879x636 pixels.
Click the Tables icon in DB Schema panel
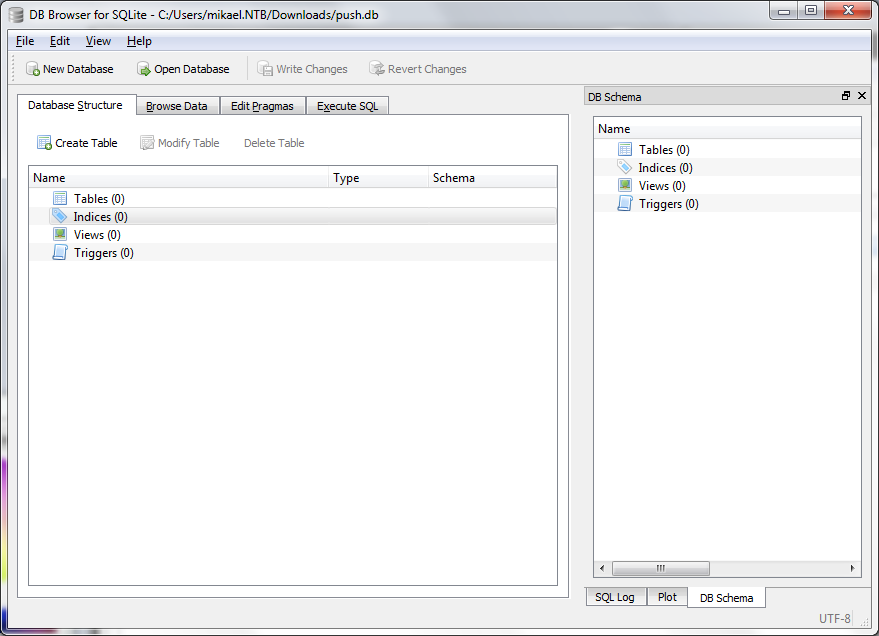pyautogui.click(x=625, y=149)
